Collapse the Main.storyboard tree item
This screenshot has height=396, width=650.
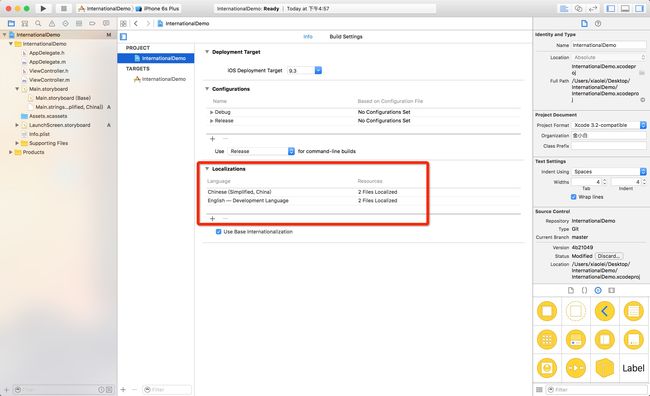pos(17,89)
